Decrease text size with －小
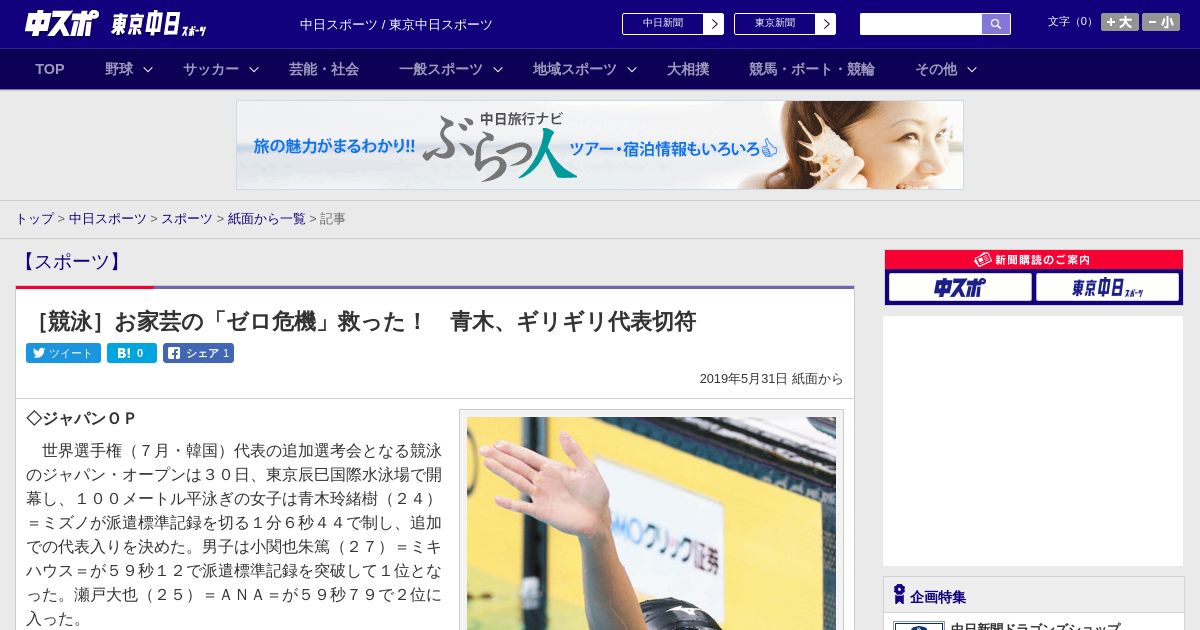Image resolution: width=1200 pixels, height=630 pixels. [x=1161, y=22]
